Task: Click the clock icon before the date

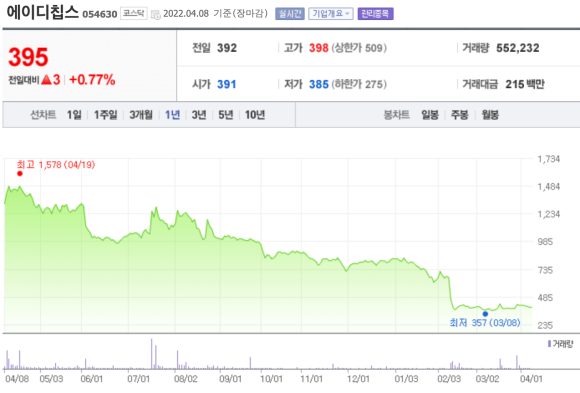Action: coord(156,14)
